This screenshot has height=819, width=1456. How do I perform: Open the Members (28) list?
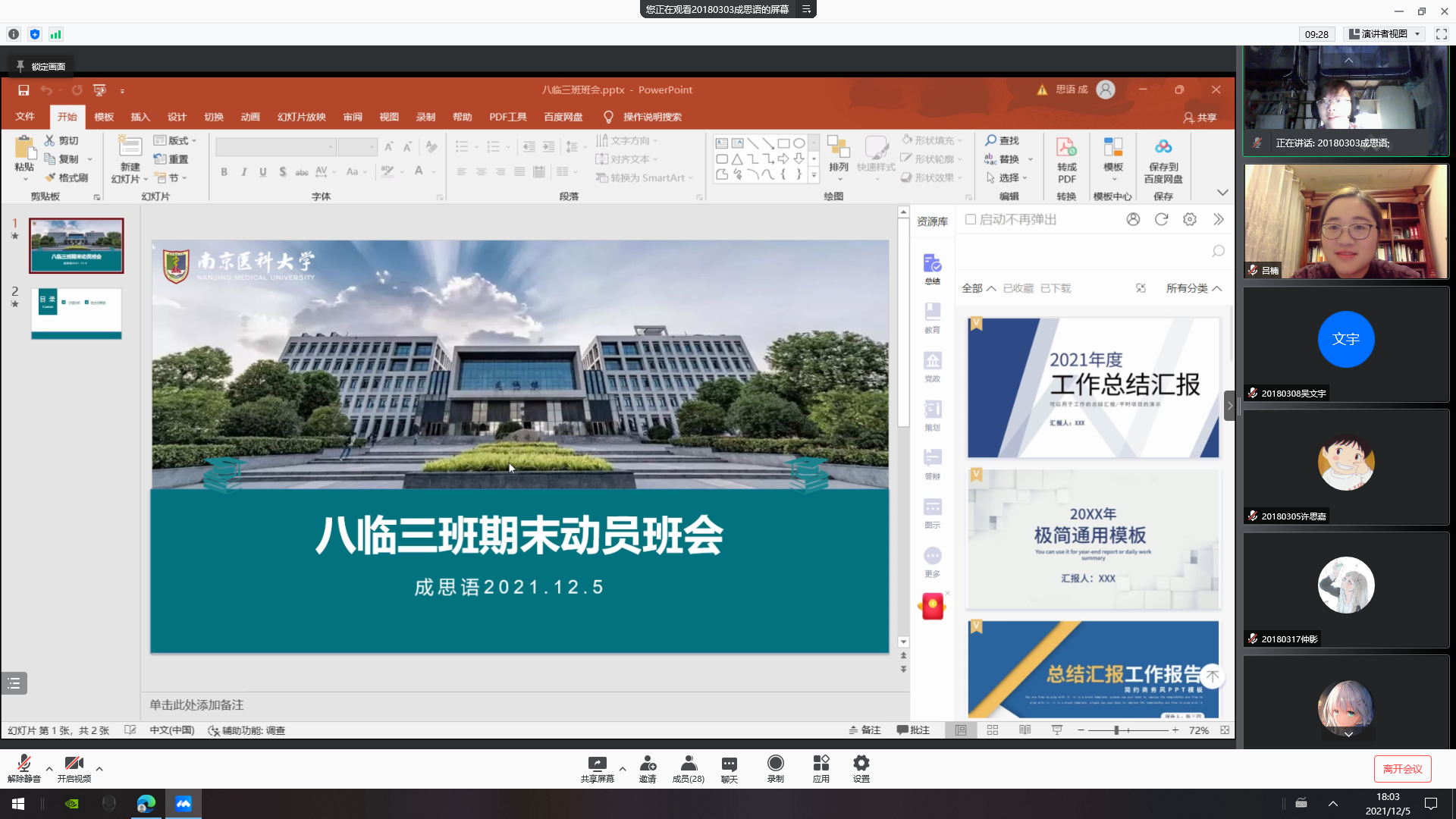point(688,764)
